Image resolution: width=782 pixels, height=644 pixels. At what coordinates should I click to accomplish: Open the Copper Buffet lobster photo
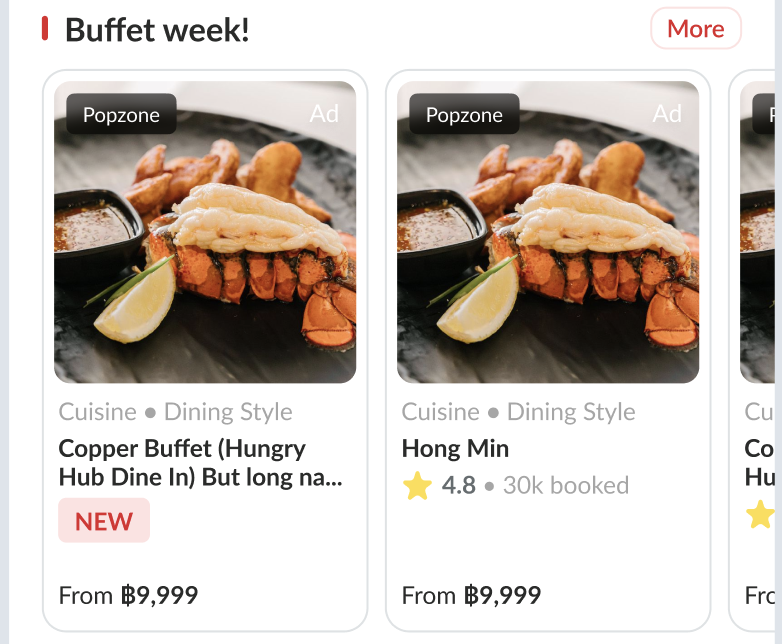pos(205,250)
